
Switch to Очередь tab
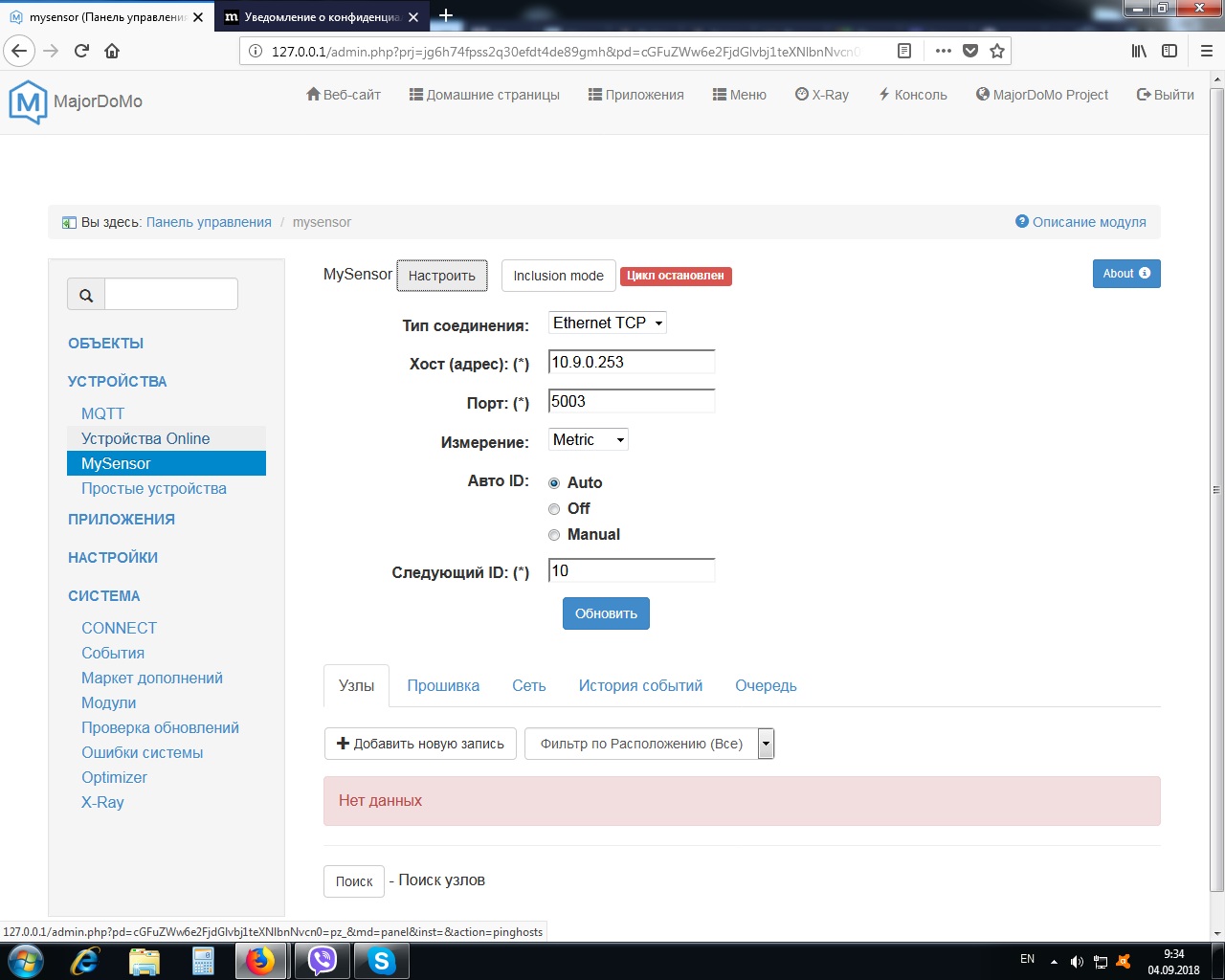766,686
